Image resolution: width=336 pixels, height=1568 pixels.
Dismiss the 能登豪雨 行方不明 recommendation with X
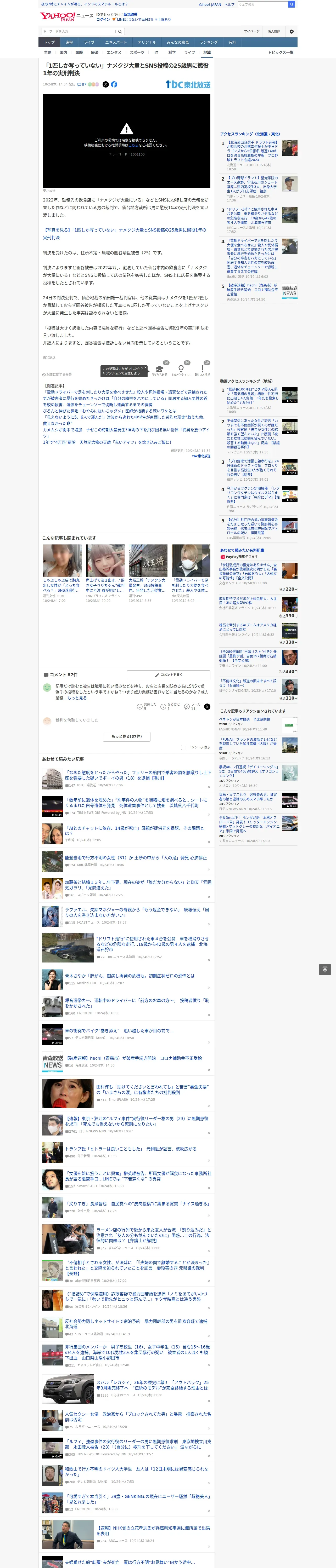click(x=209, y=869)
